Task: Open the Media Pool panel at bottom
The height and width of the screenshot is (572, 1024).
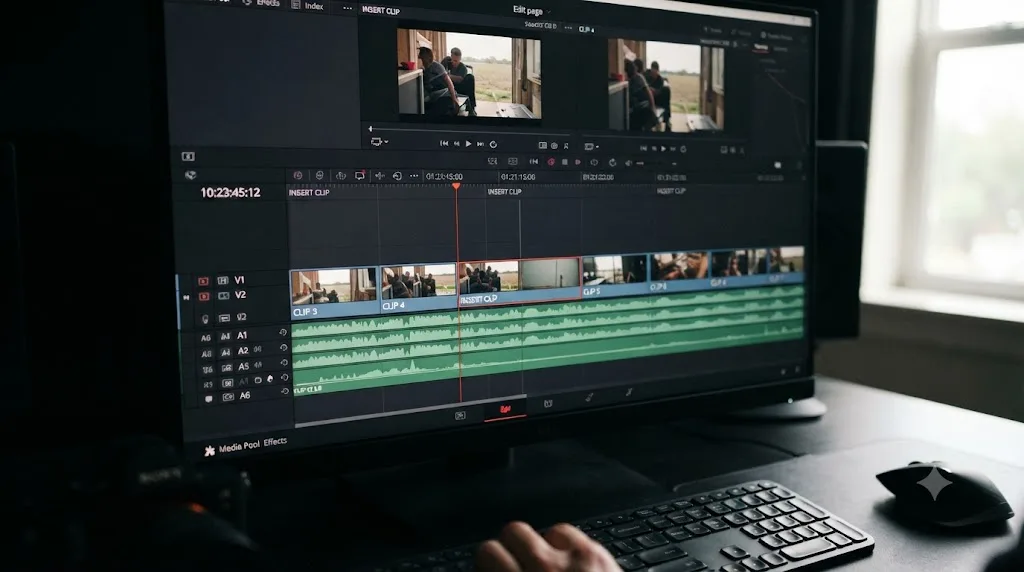Action: click(239, 447)
